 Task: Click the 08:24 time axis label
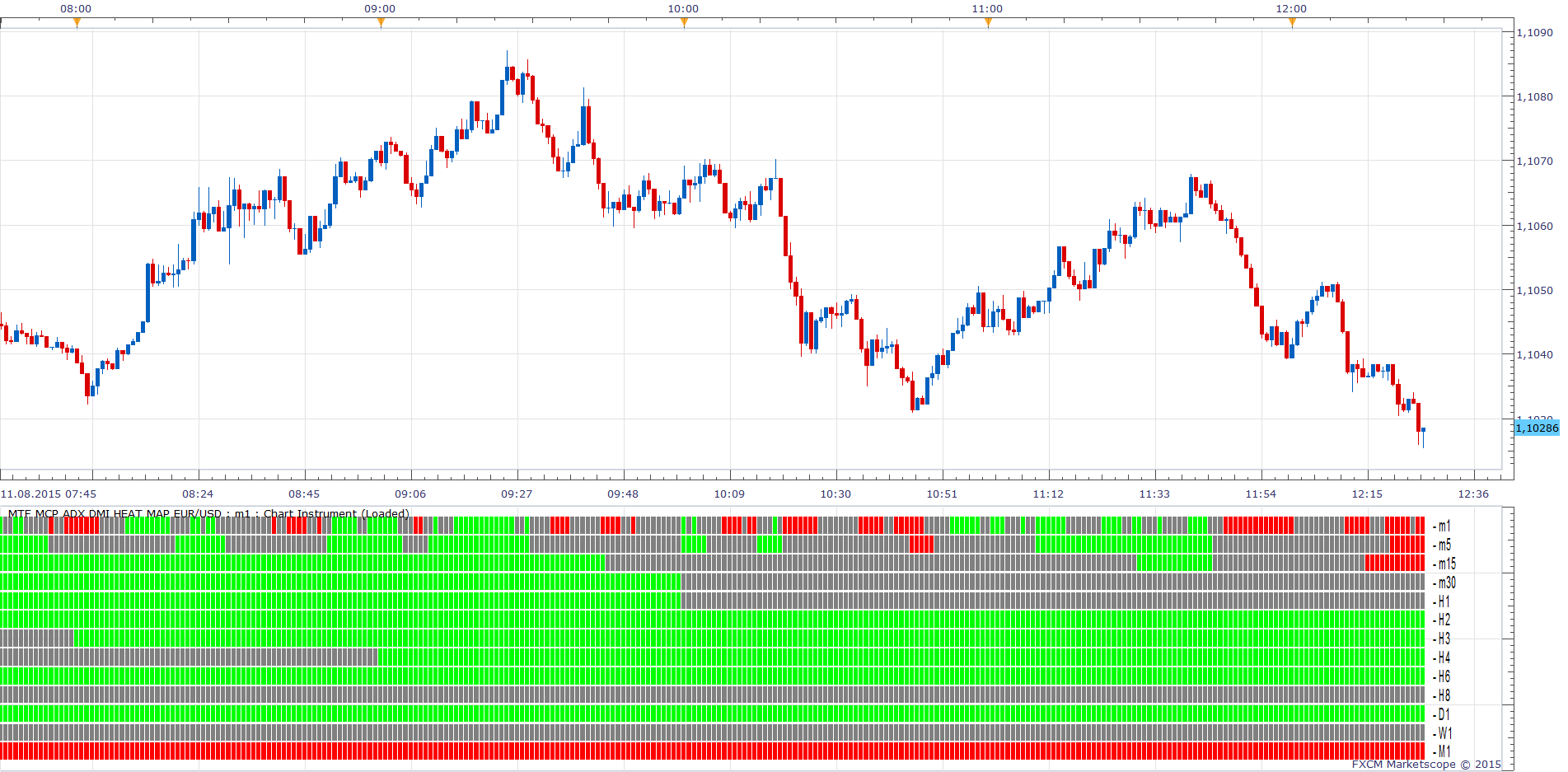click(198, 494)
